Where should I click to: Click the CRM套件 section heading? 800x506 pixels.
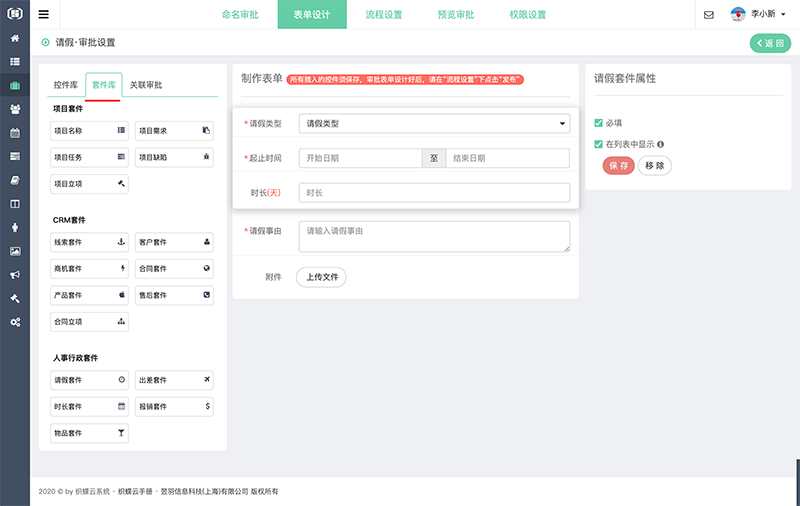69,220
